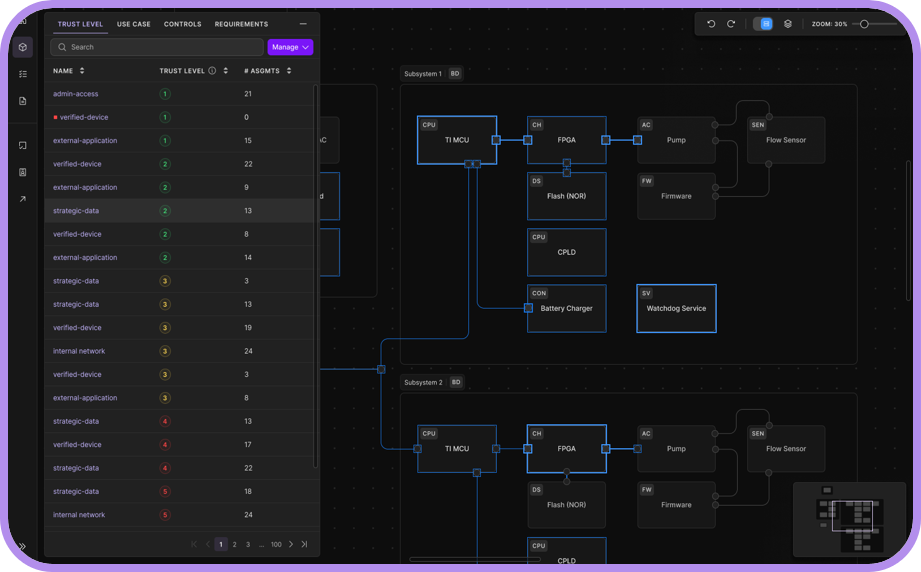Select the Watchdog Service block
Screen dimensions: 921x572
click(677, 308)
